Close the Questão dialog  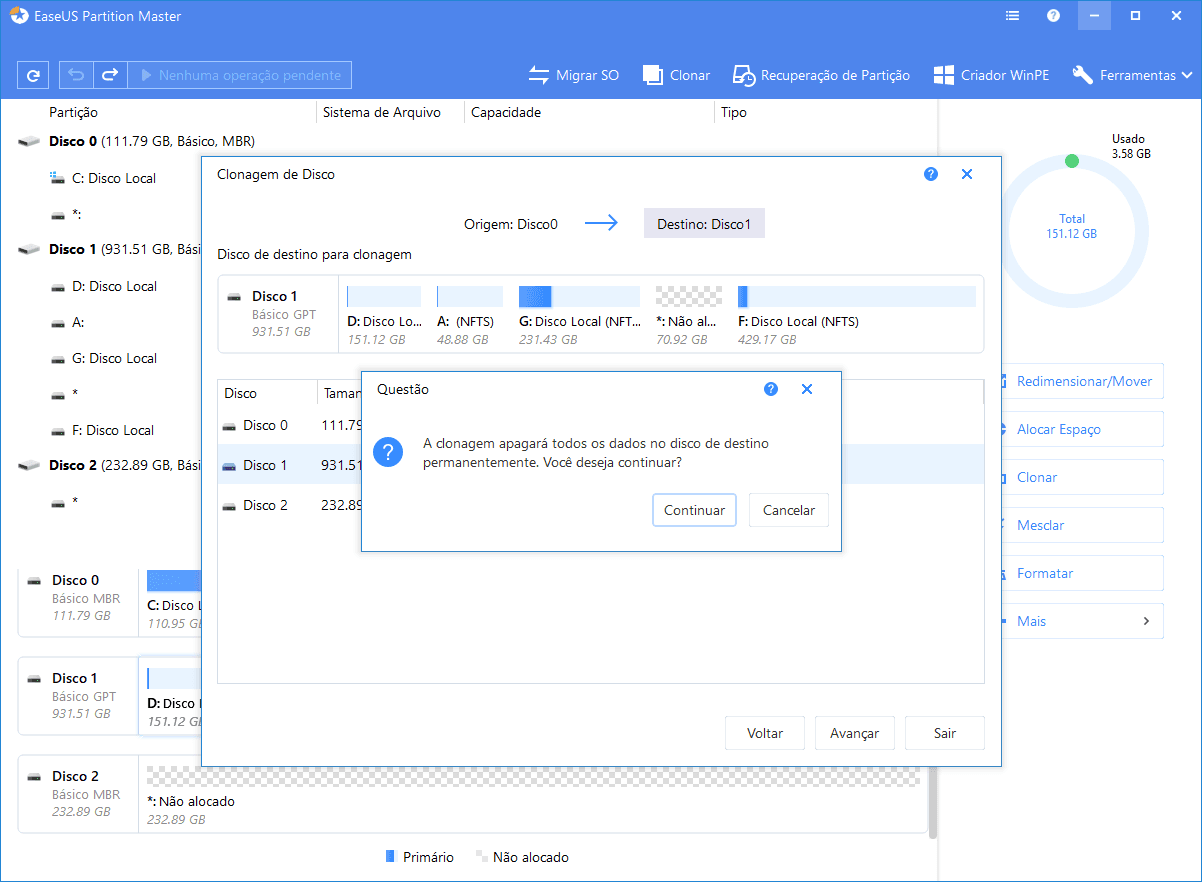807,389
